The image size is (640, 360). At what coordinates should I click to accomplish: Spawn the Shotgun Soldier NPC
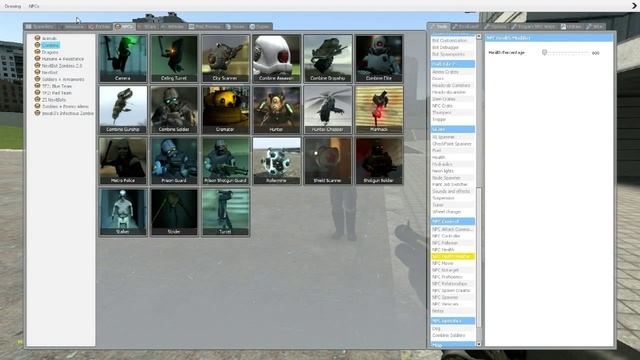tap(379, 161)
